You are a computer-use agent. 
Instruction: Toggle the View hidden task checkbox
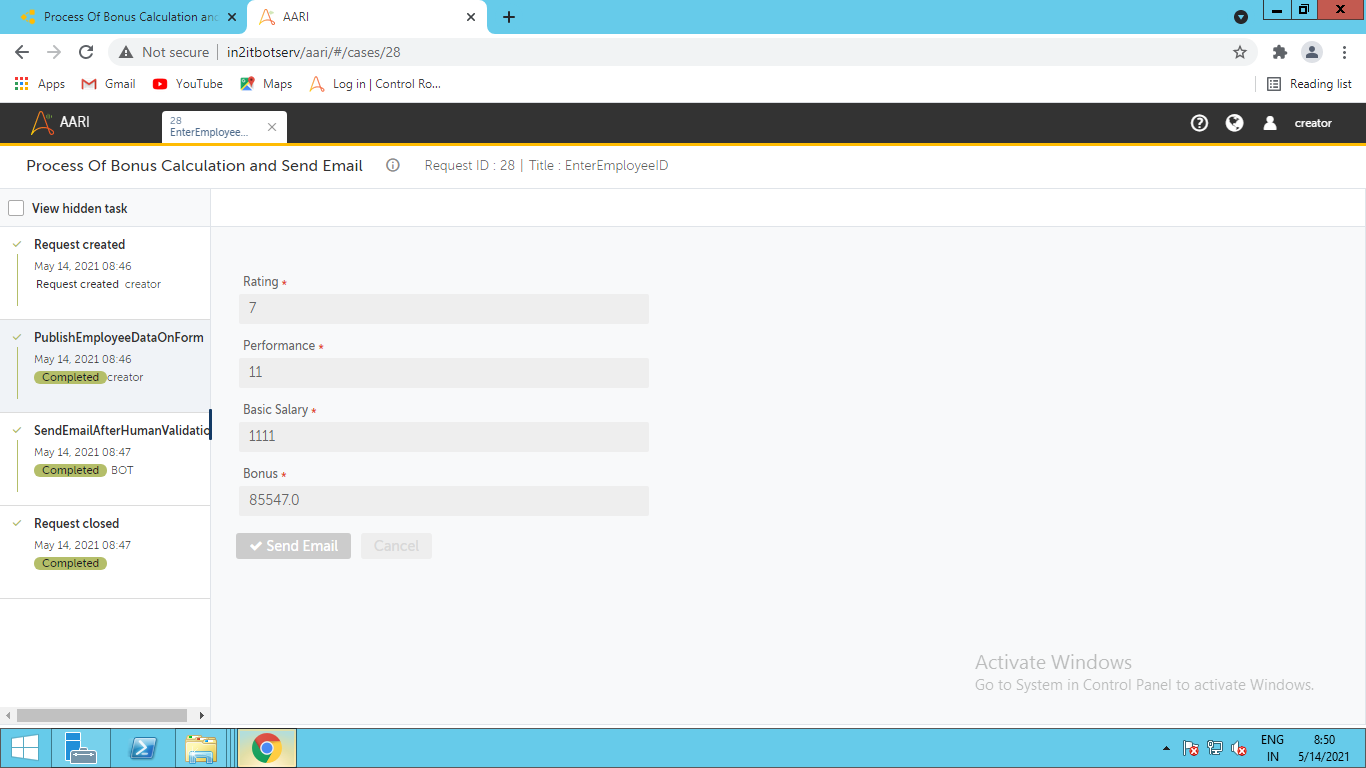click(x=16, y=208)
